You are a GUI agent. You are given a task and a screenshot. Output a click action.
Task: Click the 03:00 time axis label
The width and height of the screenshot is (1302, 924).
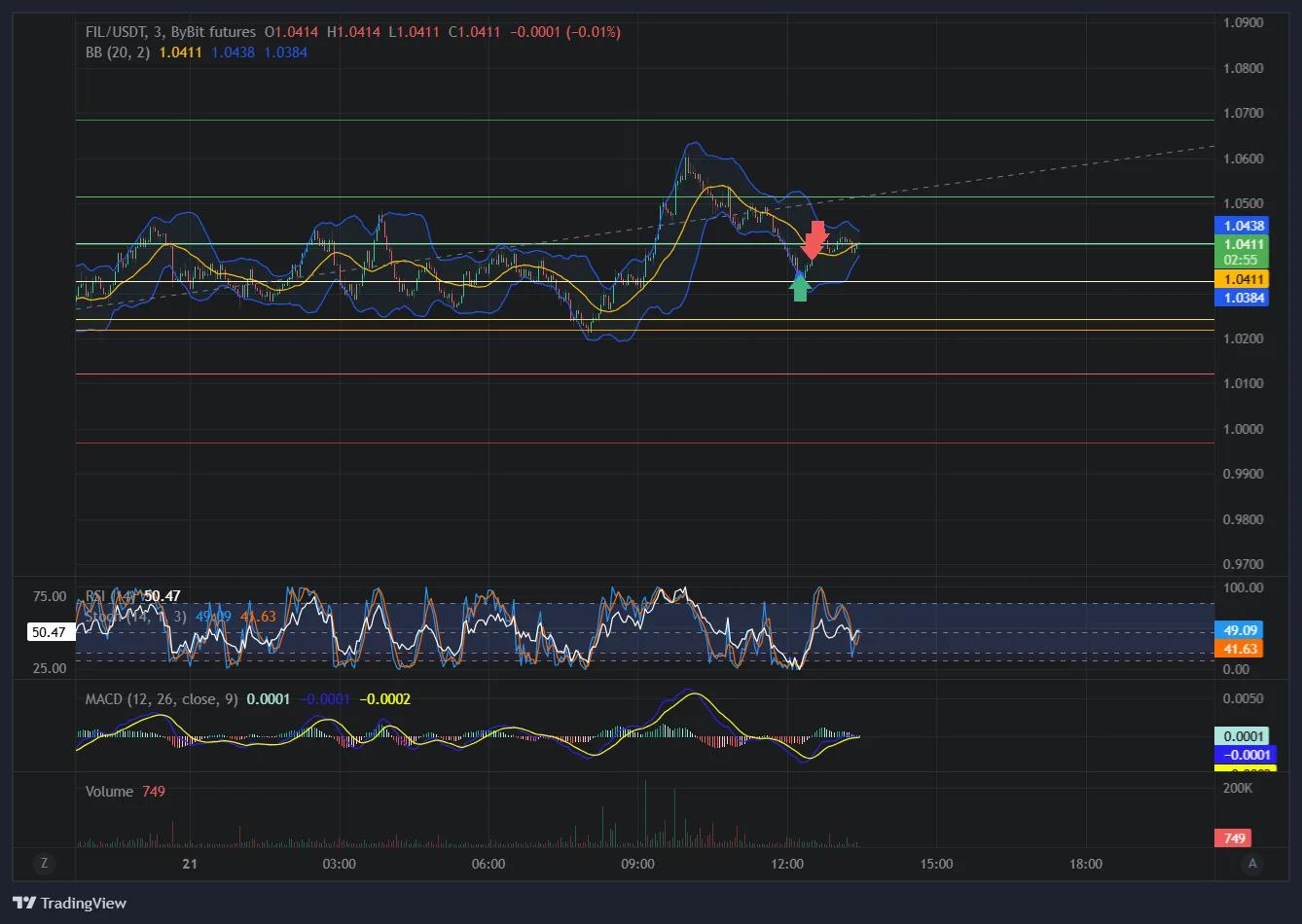point(339,864)
